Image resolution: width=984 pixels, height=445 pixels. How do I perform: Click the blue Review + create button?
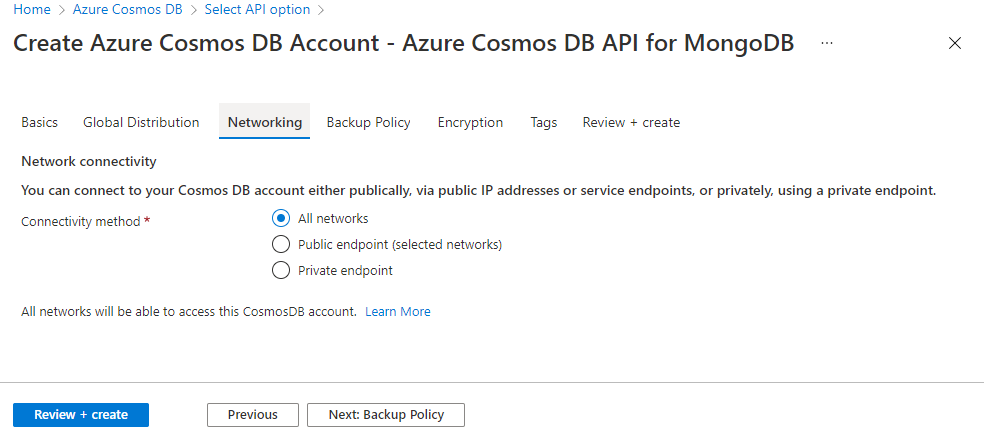[x=81, y=415]
